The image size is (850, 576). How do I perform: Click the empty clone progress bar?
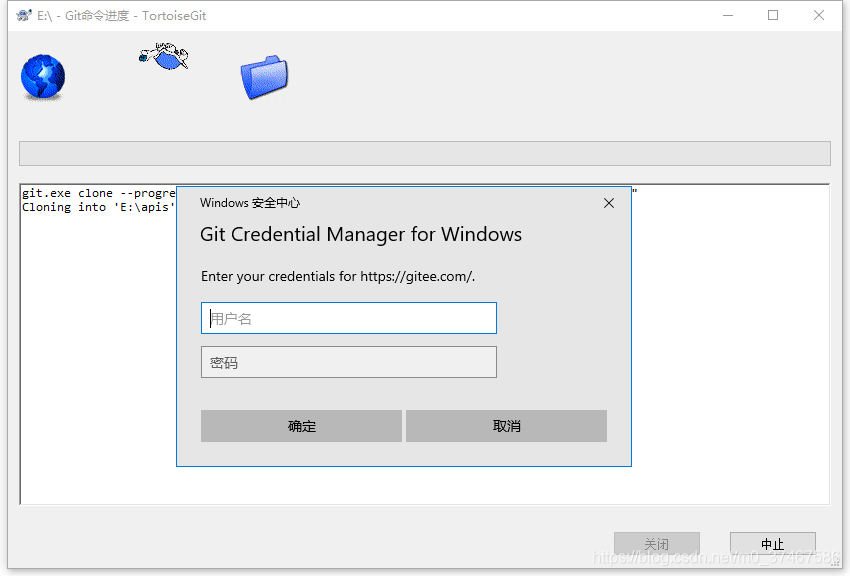[425, 153]
